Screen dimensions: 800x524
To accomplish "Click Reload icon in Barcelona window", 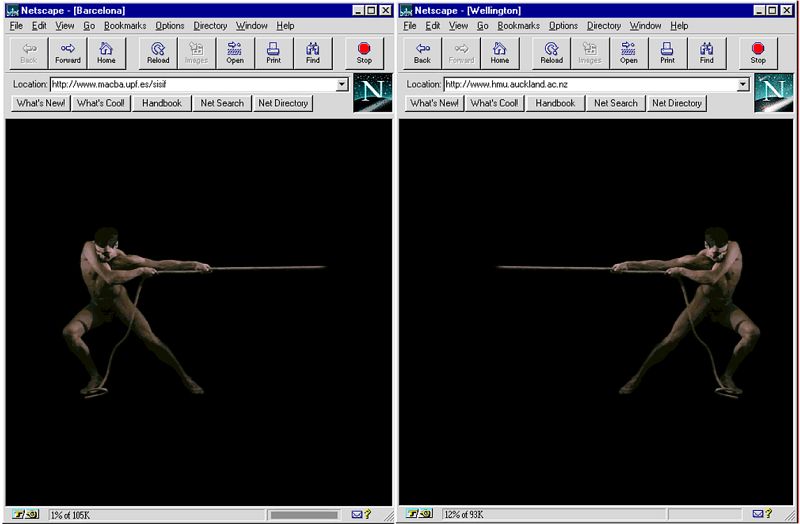I will [158, 53].
